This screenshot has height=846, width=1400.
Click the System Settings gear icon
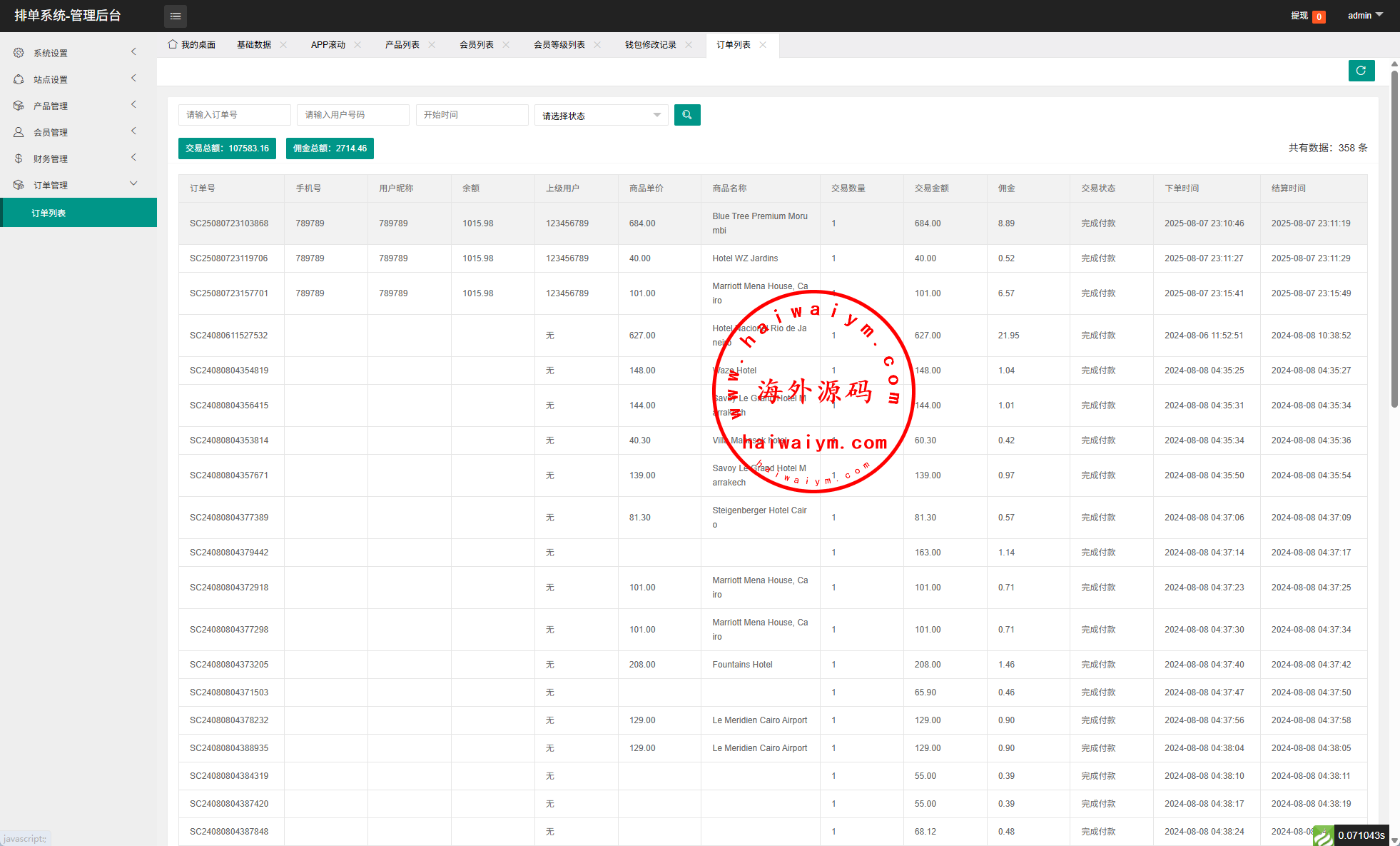pyautogui.click(x=19, y=53)
